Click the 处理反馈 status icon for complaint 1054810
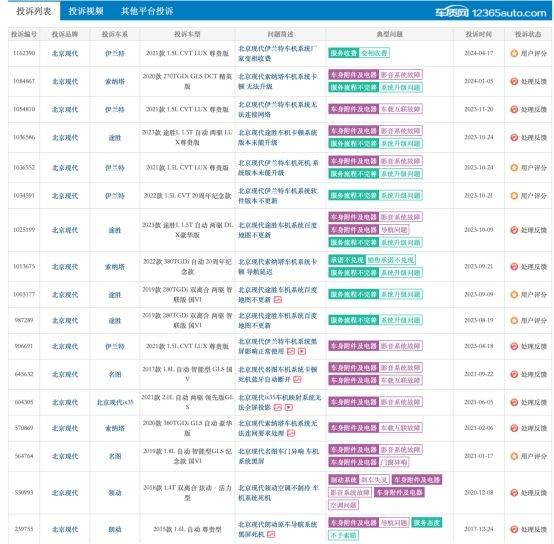Screen dimensions: 554x544 [x=514, y=110]
